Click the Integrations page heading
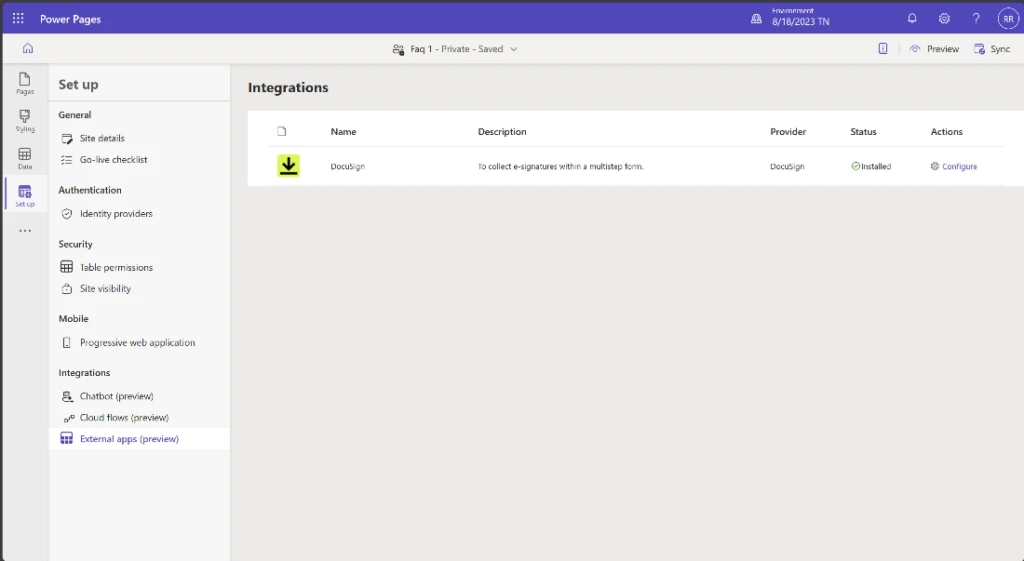The height and width of the screenshot is (561, 1024). (x=288, y=88)
